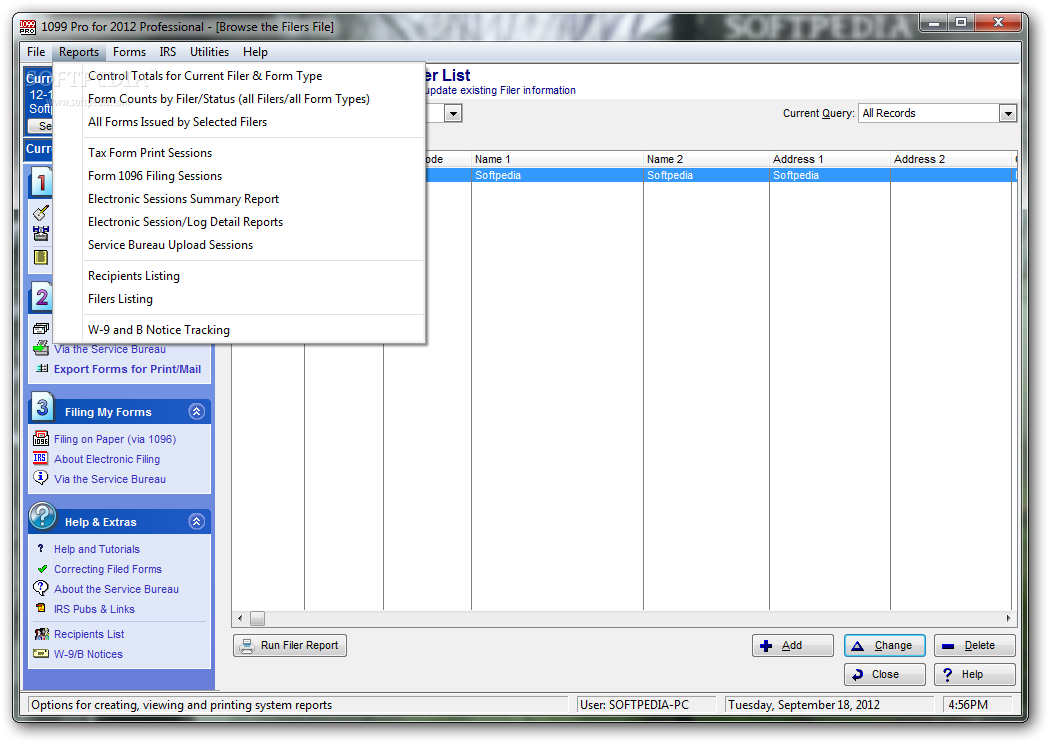Click the Delete button
The height and width of the screenshot is (743, 1049).
[975, 645]
